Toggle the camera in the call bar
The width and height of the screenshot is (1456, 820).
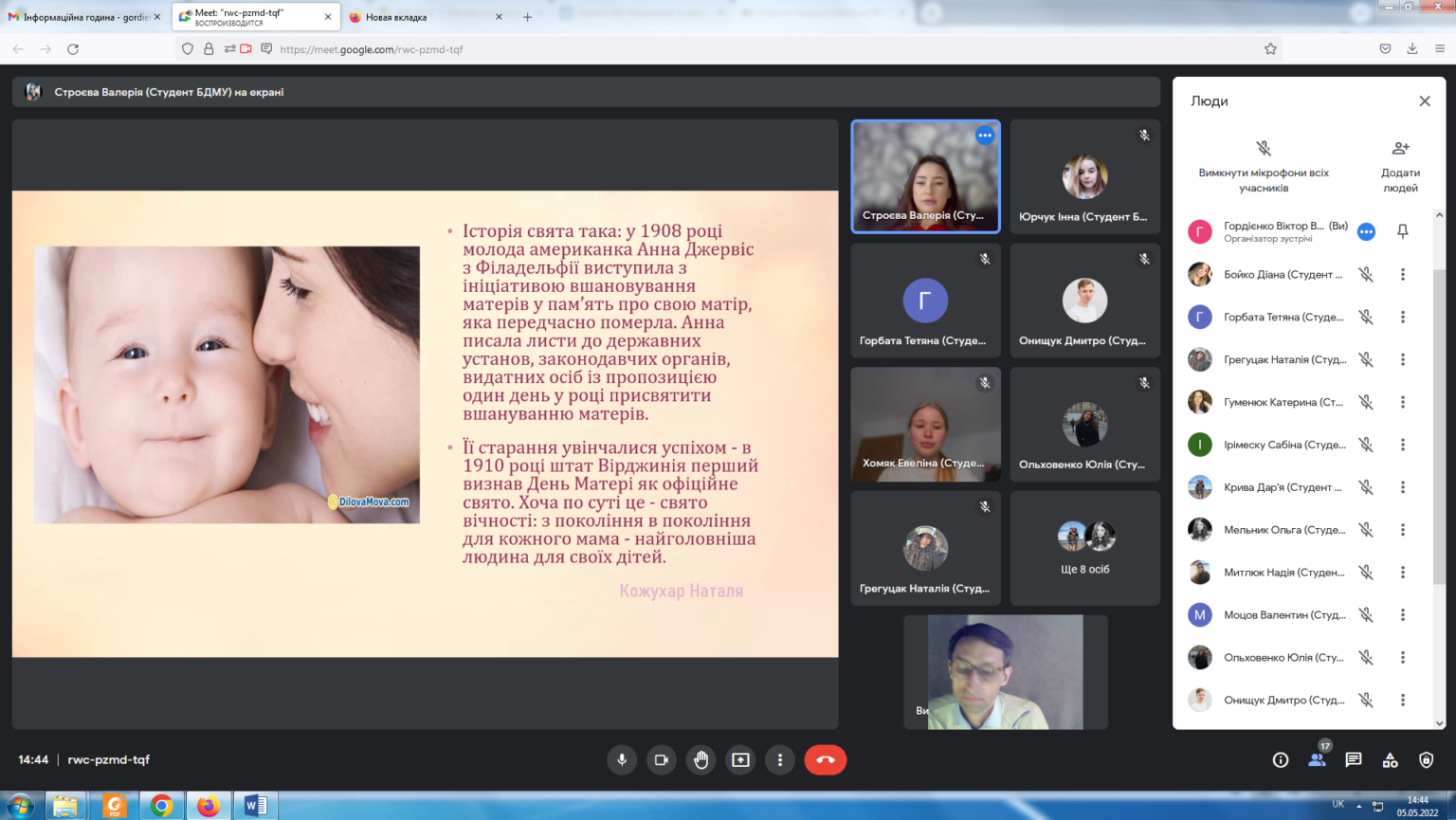tap(662, 759)
